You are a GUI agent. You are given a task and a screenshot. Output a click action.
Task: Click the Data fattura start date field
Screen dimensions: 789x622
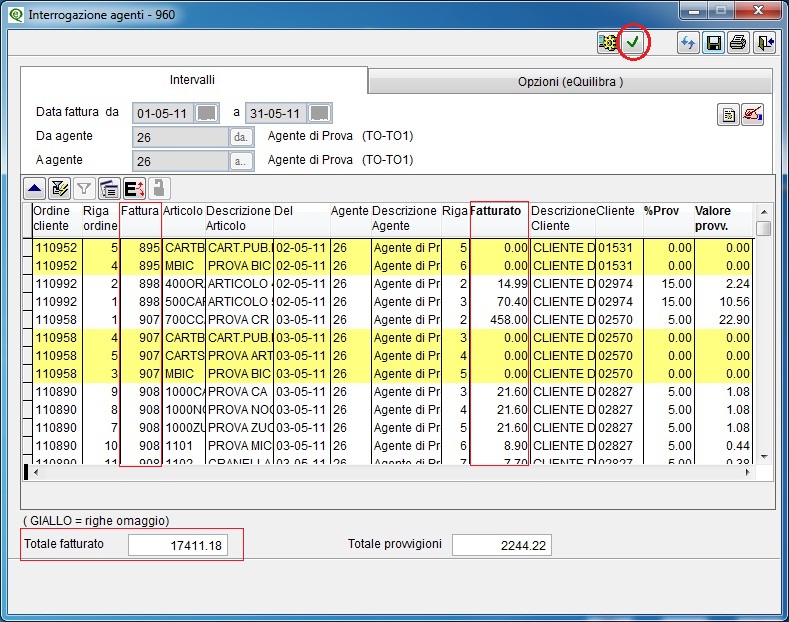pyautogui.click(x=163, y=113)
